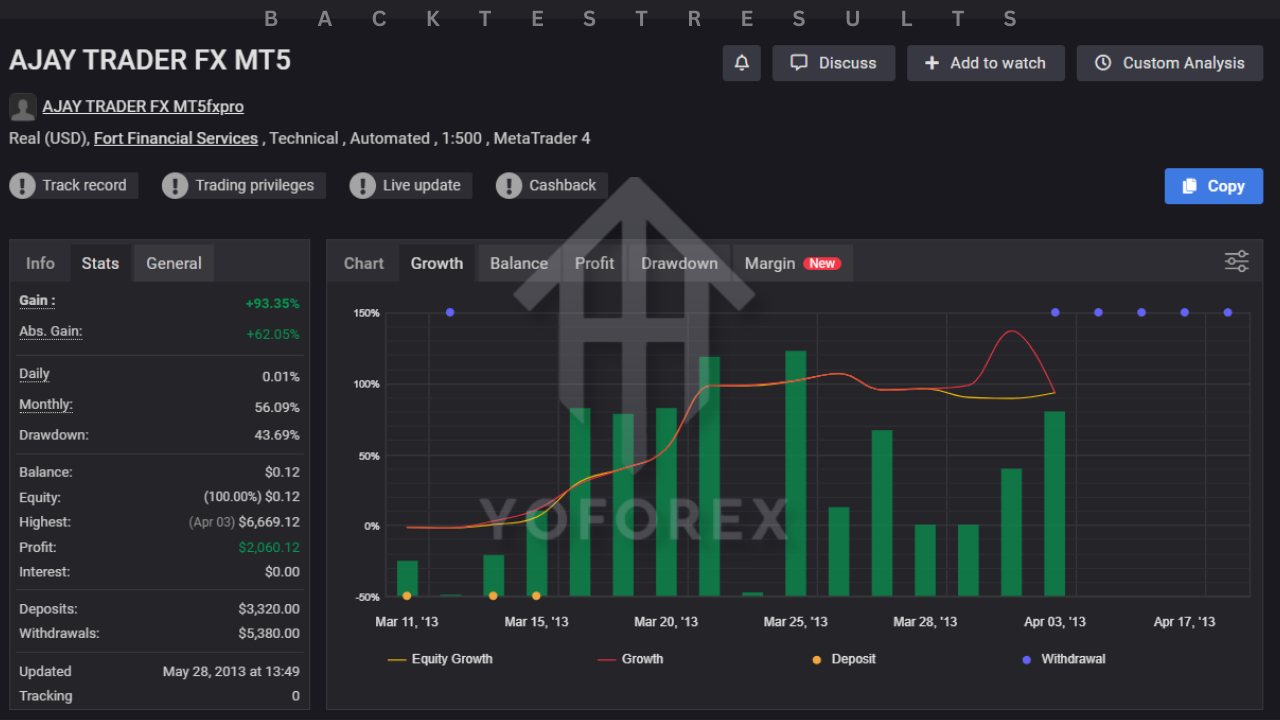
Task: Toggle Withdrawal legend entry
Action: 1064,659
